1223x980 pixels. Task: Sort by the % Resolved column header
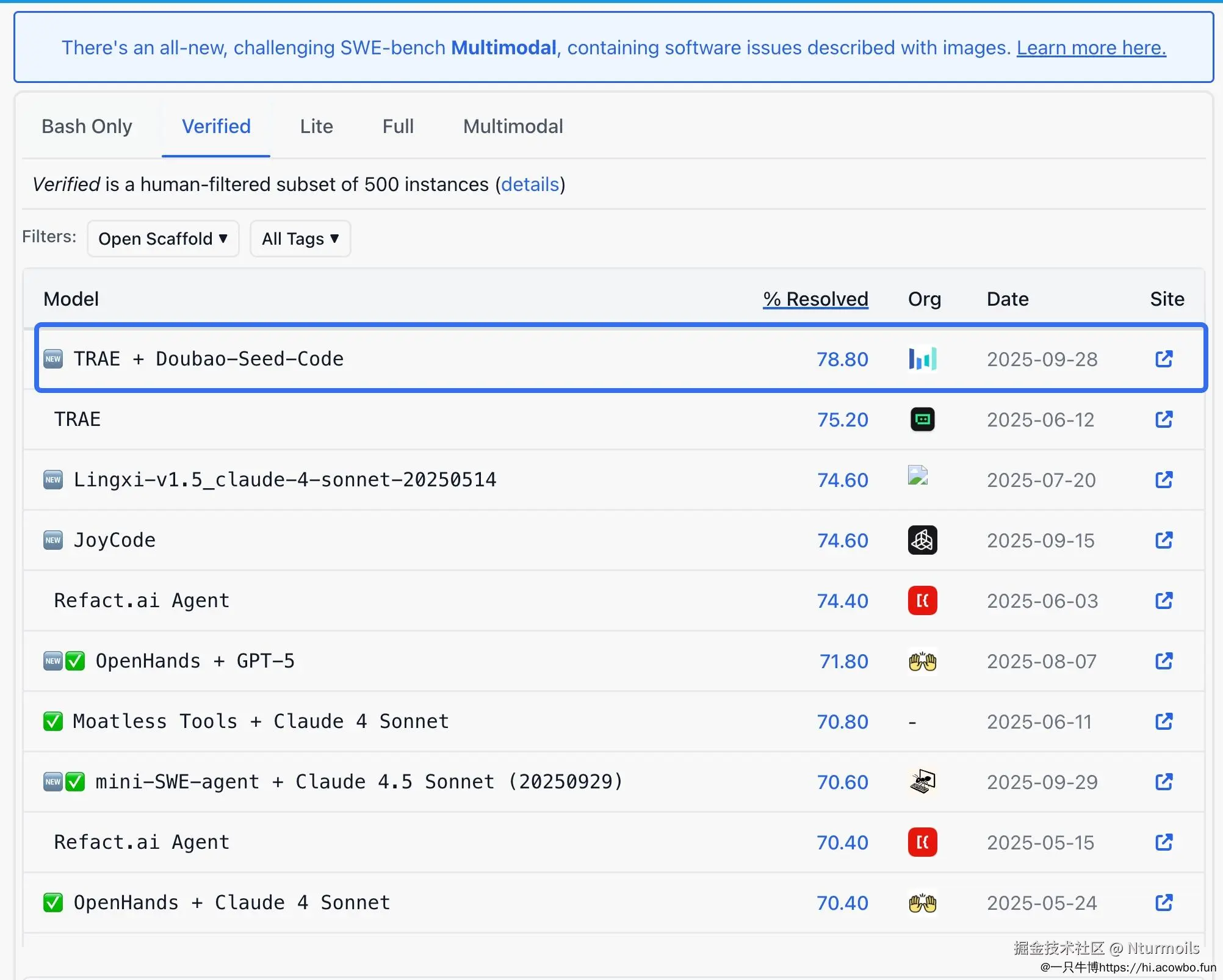(x=815, y=299)
